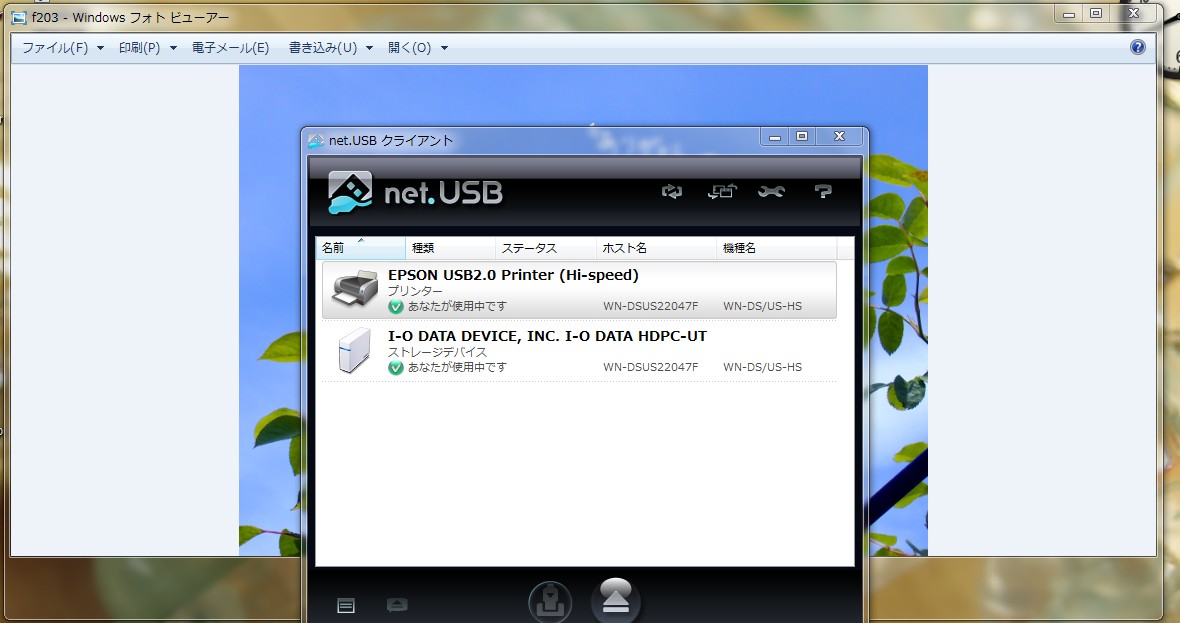Click あなたが使用中です status under EPSON printer
This screenshot has height=623, width=1180.
pos(458,306)
